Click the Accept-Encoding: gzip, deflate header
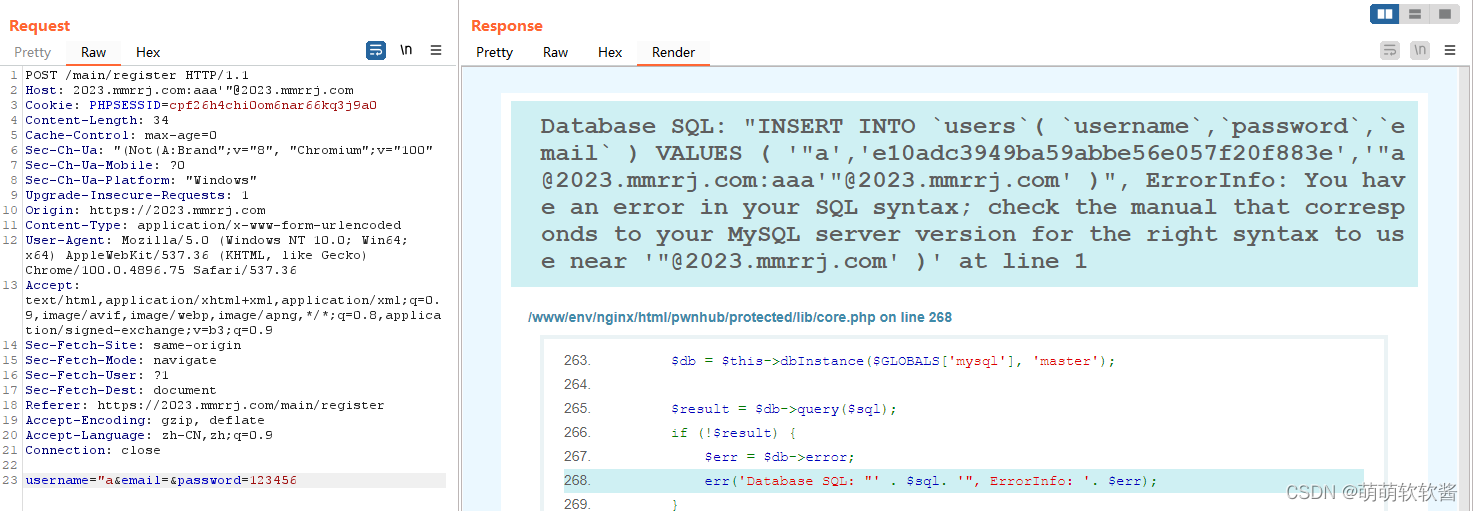The width and height of the screenshot is (1473, 511). pyautogui.click(x=145, y=420)
